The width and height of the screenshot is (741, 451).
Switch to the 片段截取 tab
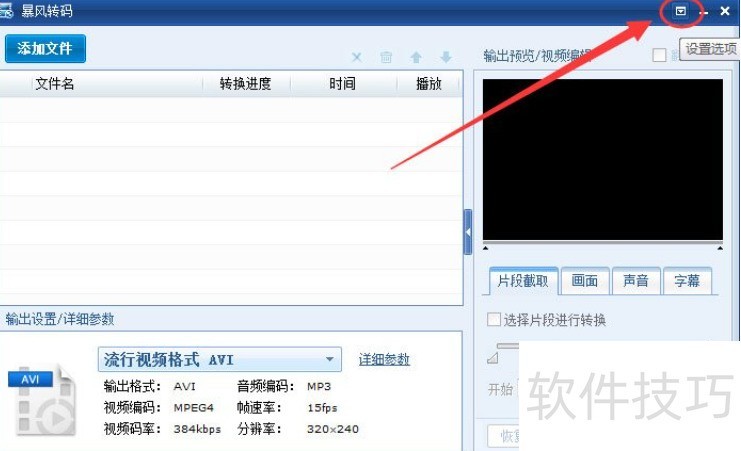click(x=523, y=281)
